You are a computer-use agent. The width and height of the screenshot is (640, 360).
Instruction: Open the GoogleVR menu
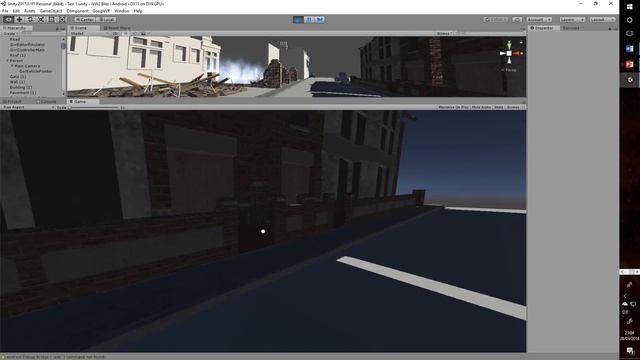[x=101, y=11]
